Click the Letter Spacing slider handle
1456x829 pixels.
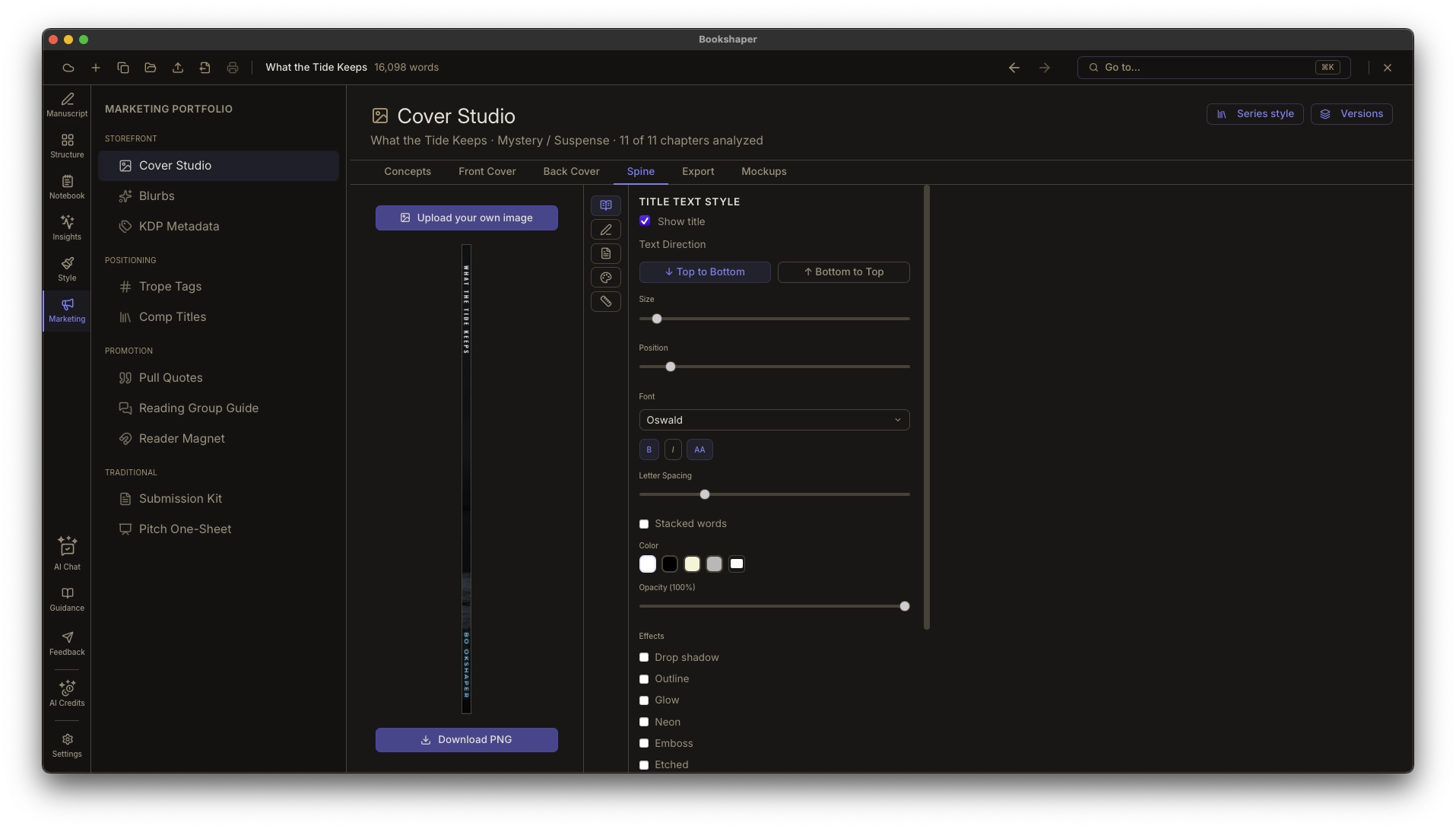[705, 494]
